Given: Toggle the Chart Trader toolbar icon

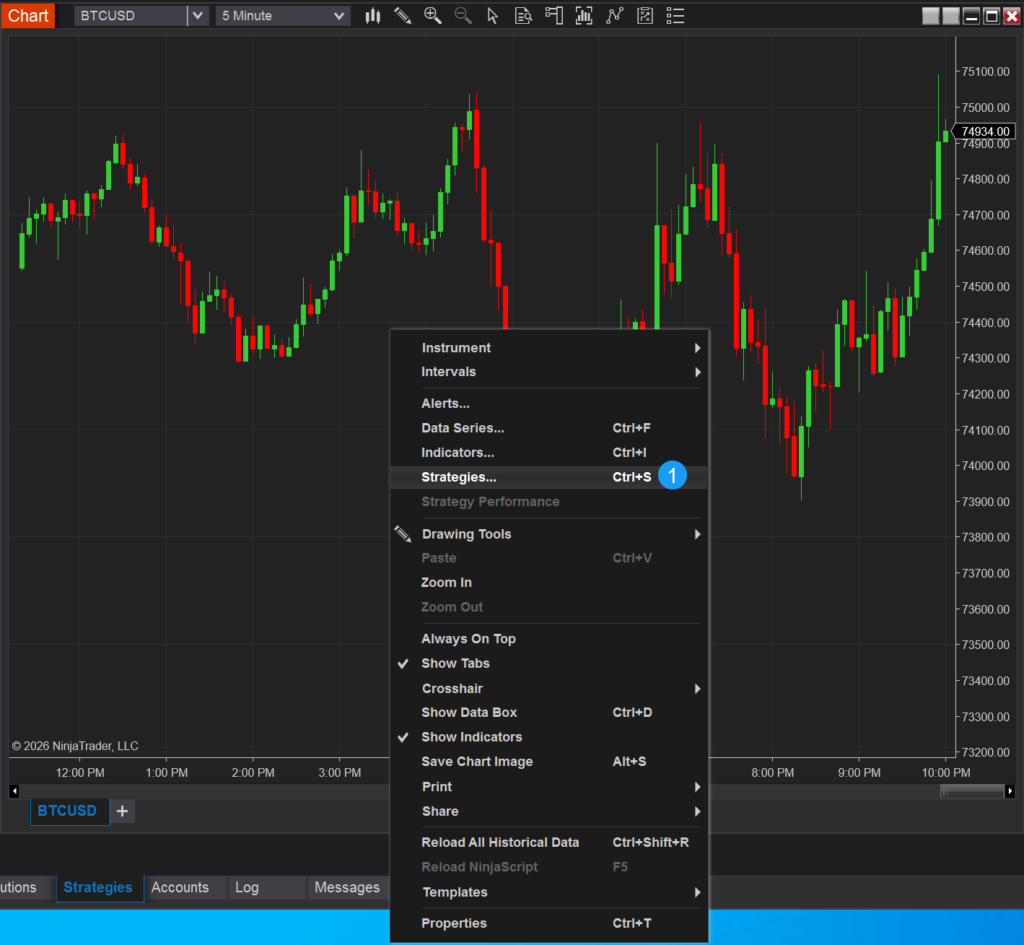Looking at the screenshot, I should point(554,16).
